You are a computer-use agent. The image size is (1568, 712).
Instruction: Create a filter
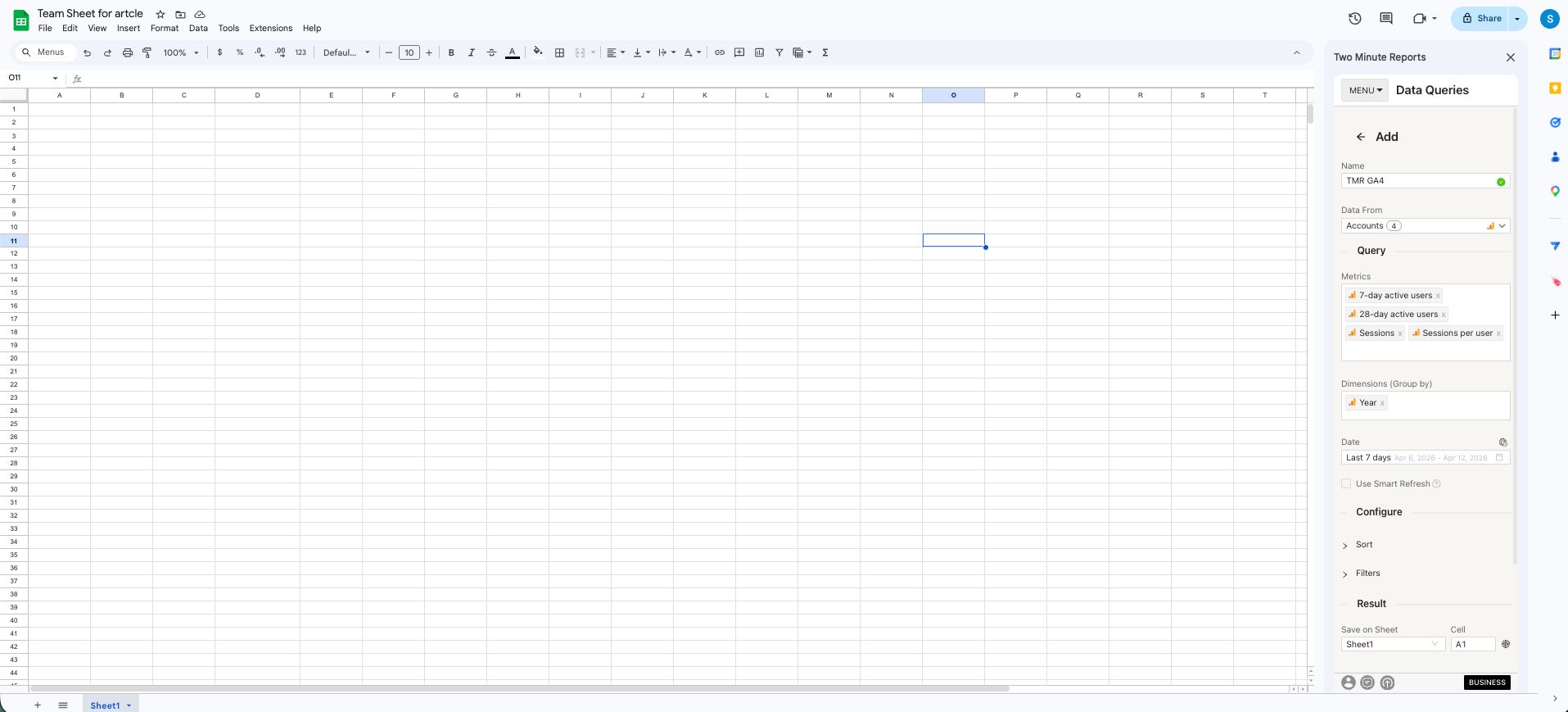click(779, 52)
